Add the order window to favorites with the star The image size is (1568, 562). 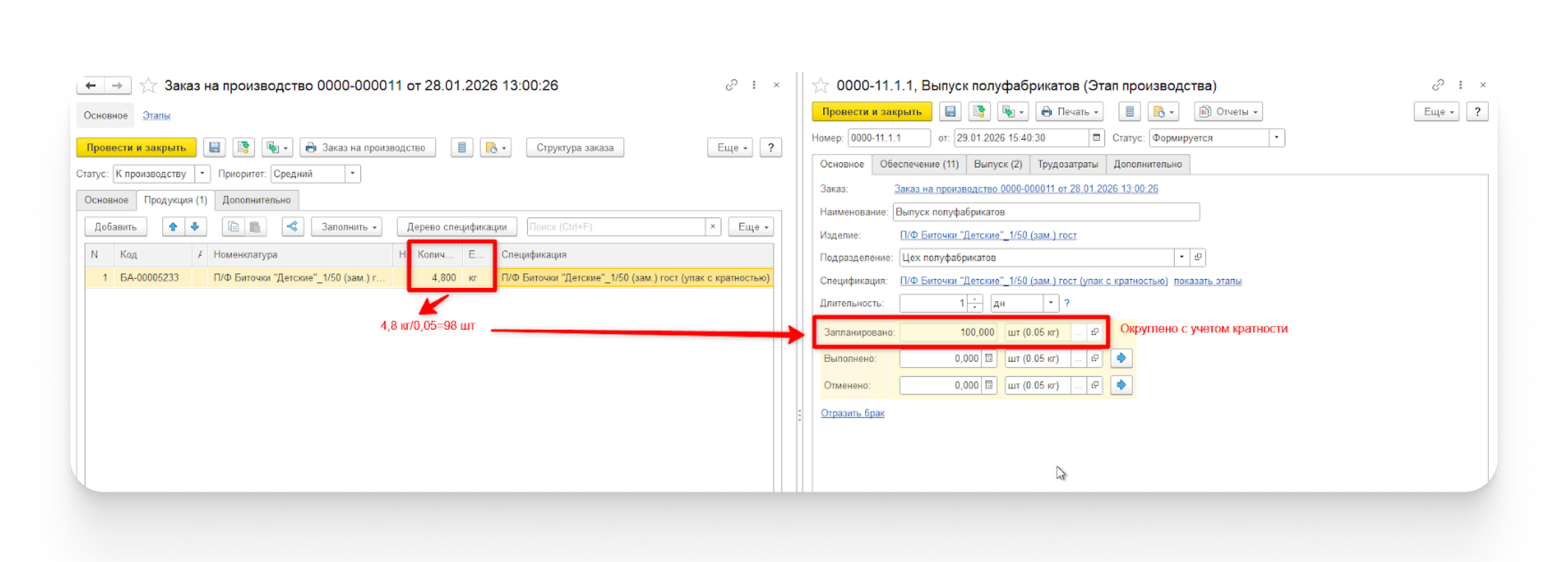click(148, 86)
